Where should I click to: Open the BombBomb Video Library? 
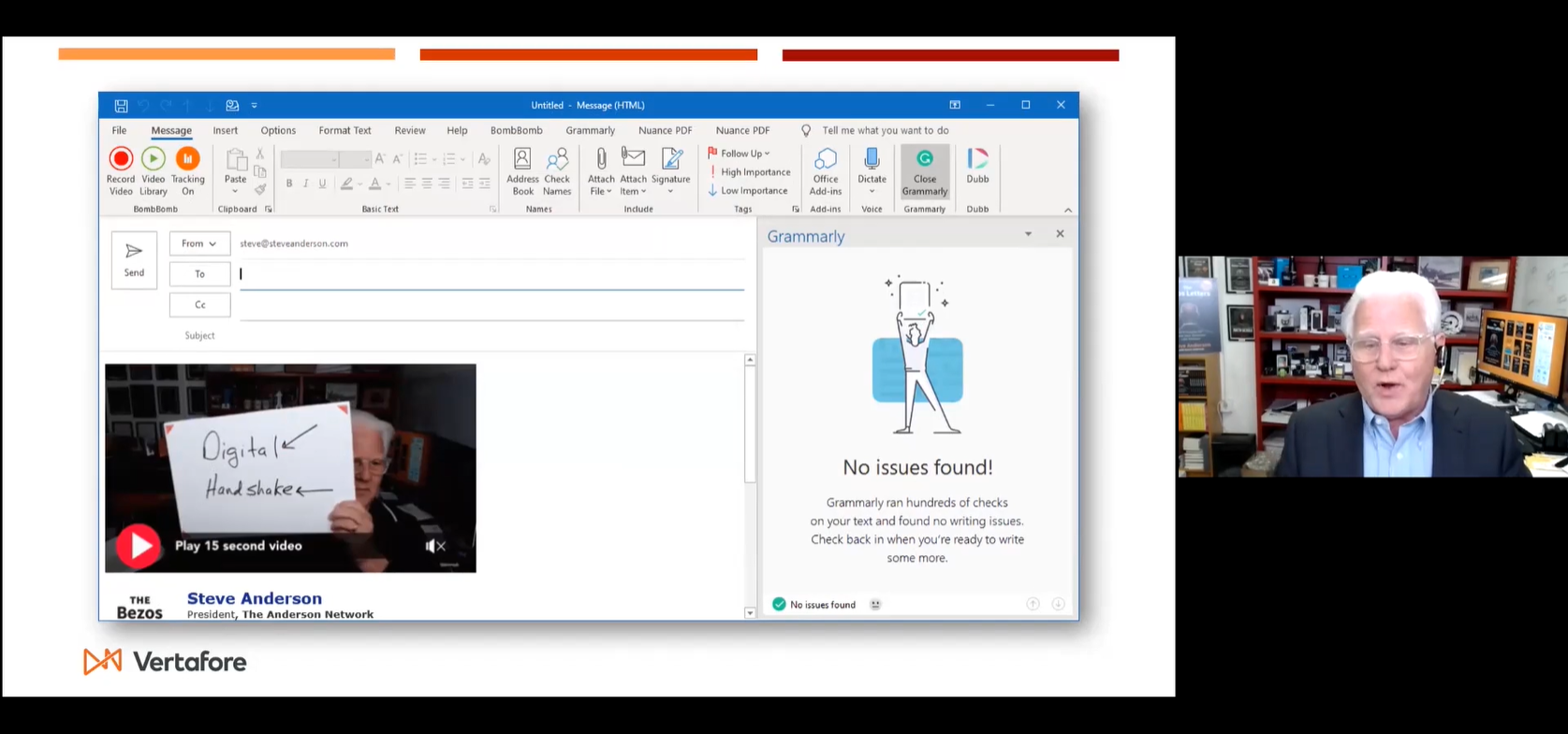point(154,160)
